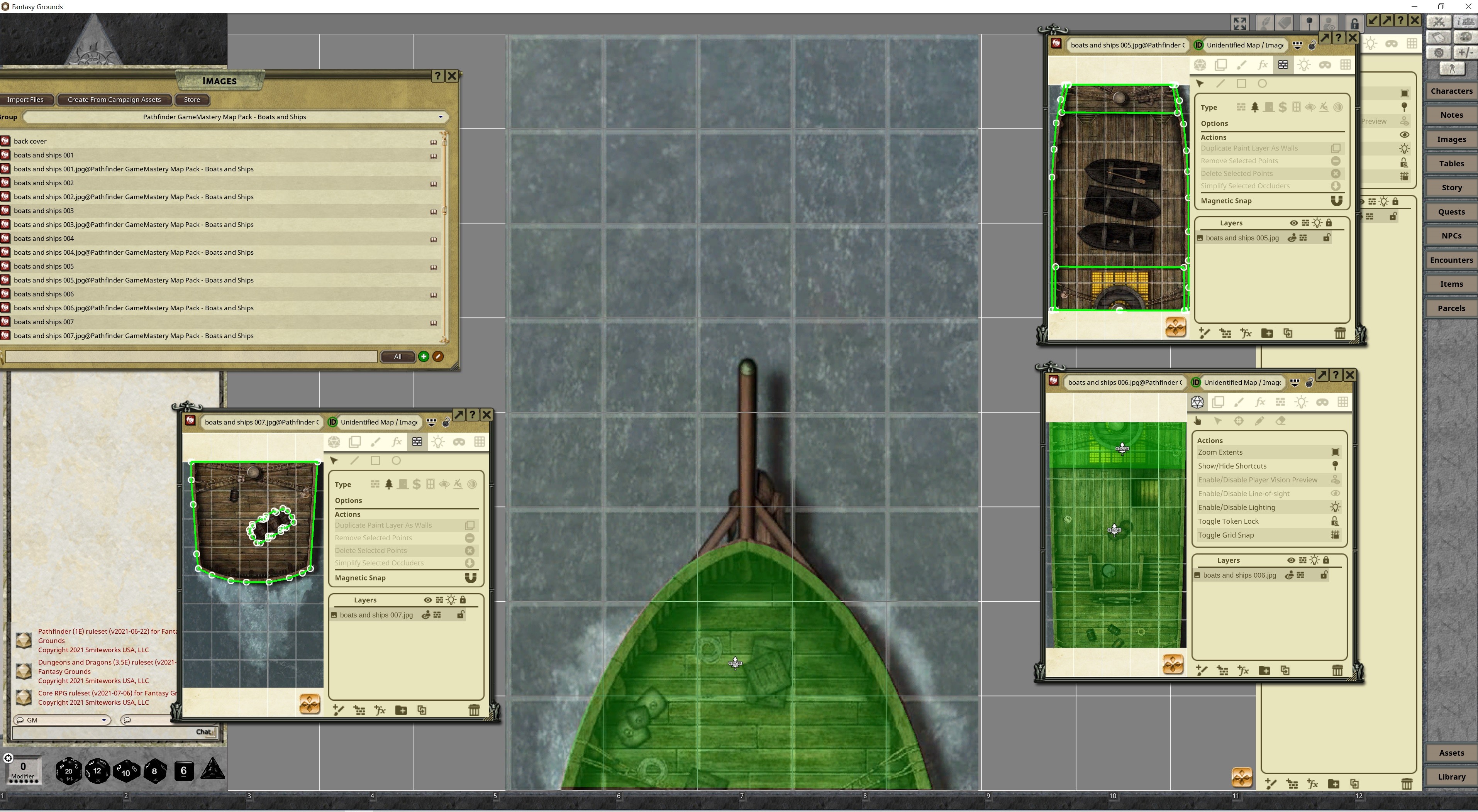Open the Store from the Images window
This screenshot has height=812, width=1478.
(x=191, y=99)
